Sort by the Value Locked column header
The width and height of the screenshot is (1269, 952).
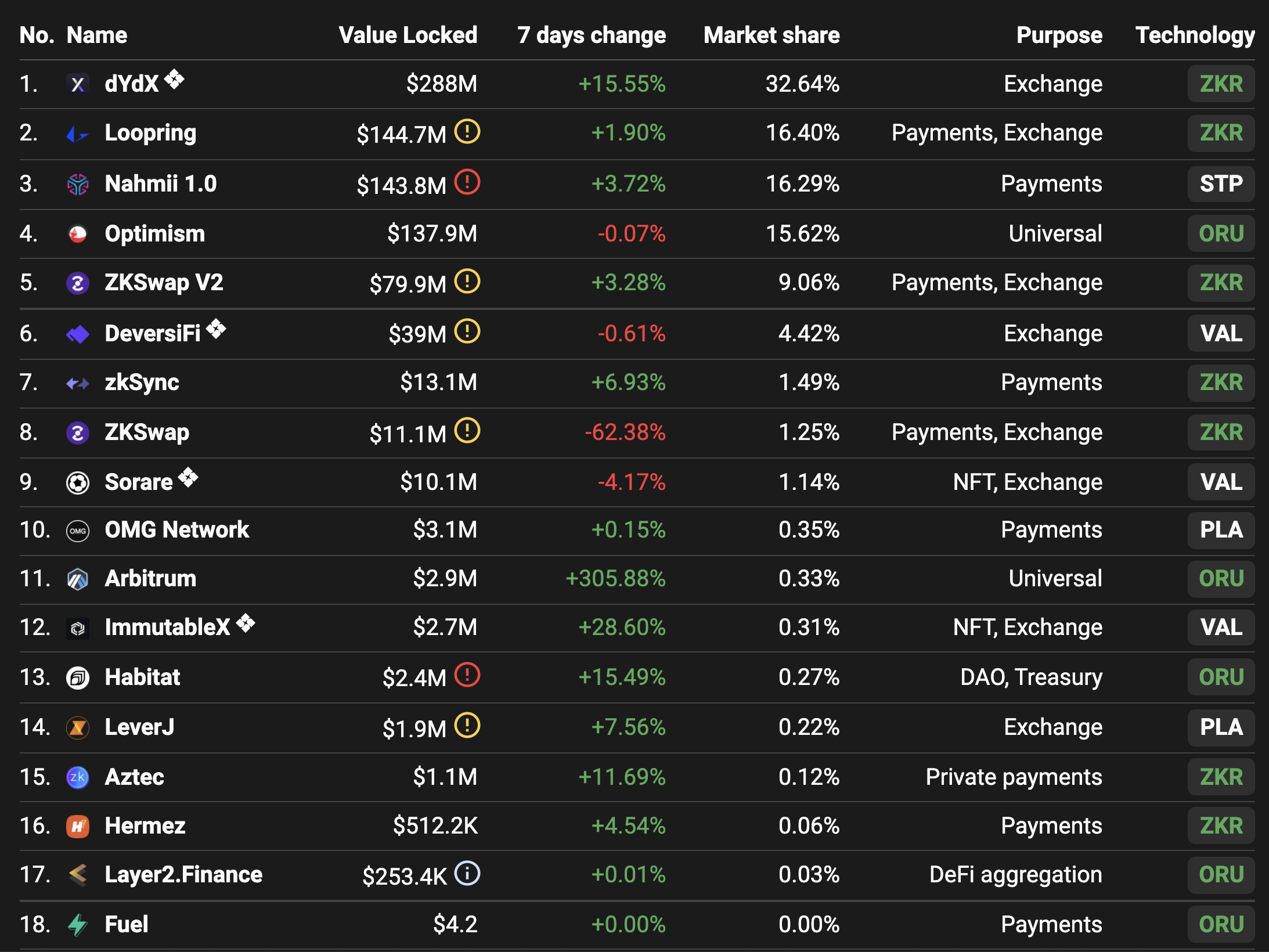pyautogui.click(x=408, y=35)
